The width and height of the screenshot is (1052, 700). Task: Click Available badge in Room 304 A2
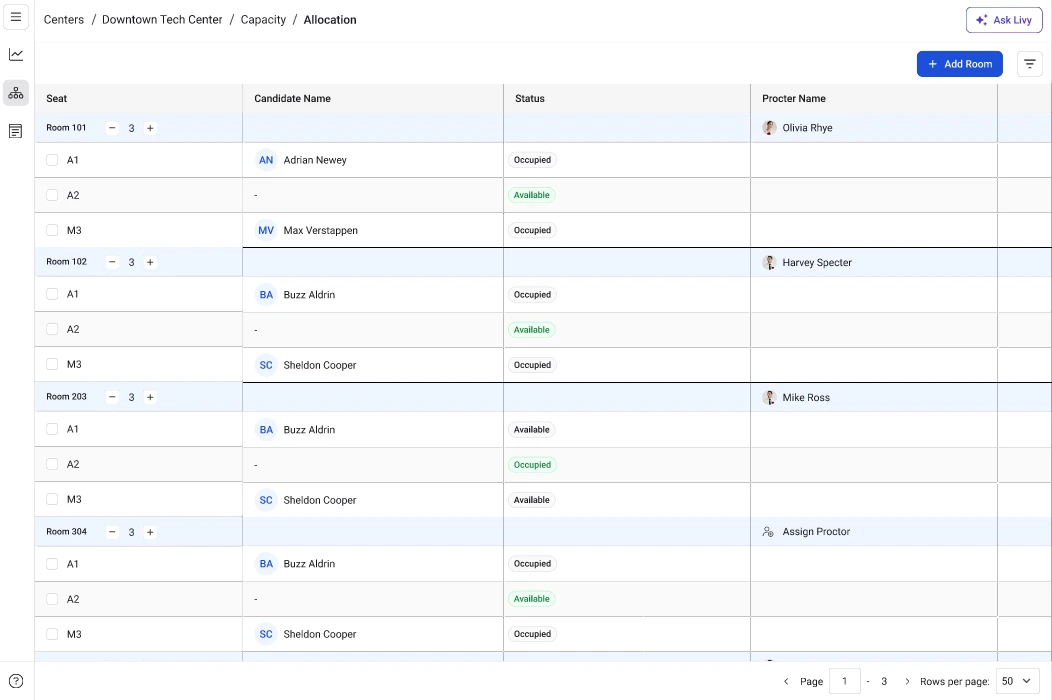coord(531,599)
